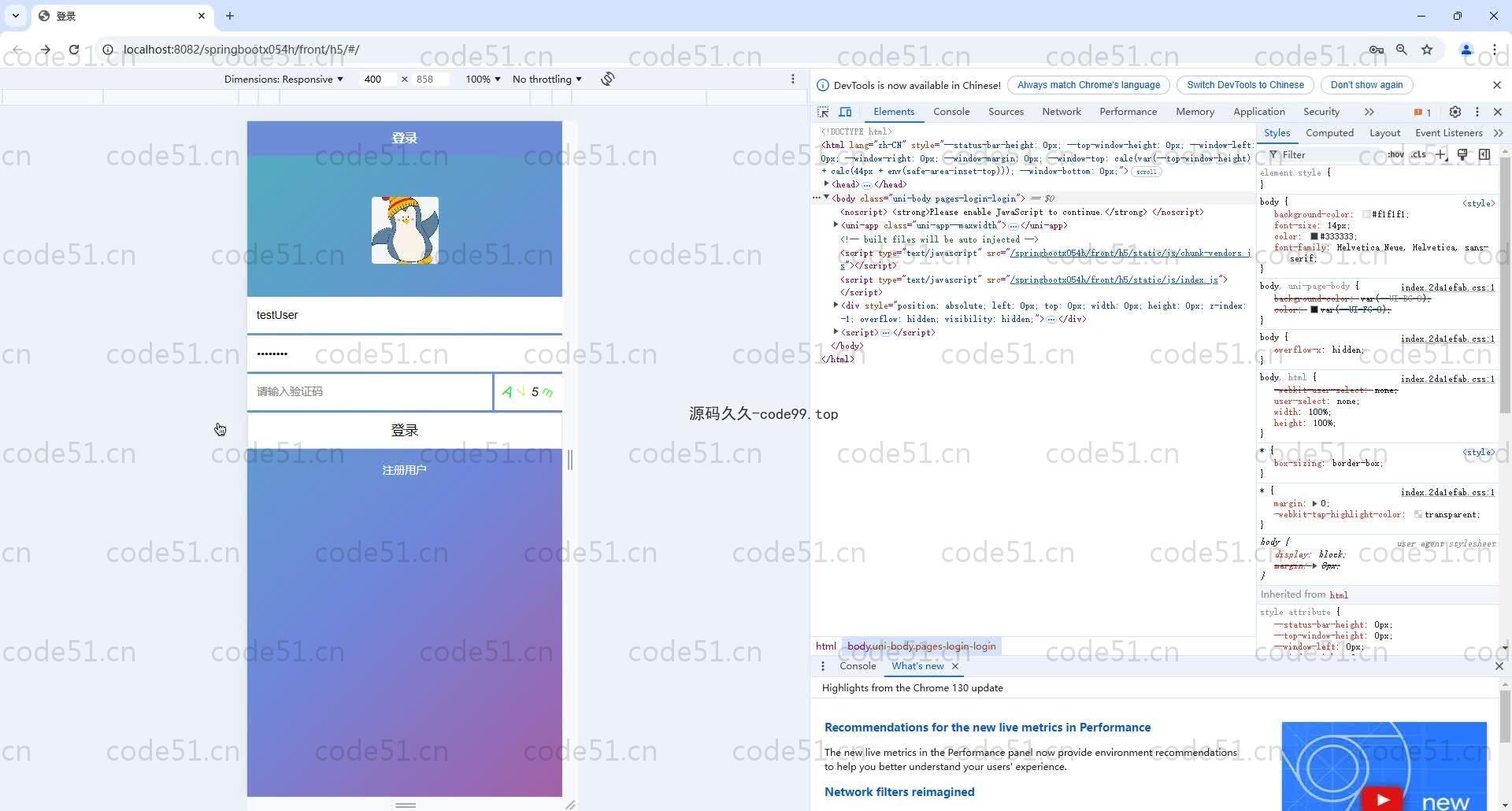This screenshot has height=811, width=1512.
Task: Click the issues counter badge
Action: (1423, 112)
